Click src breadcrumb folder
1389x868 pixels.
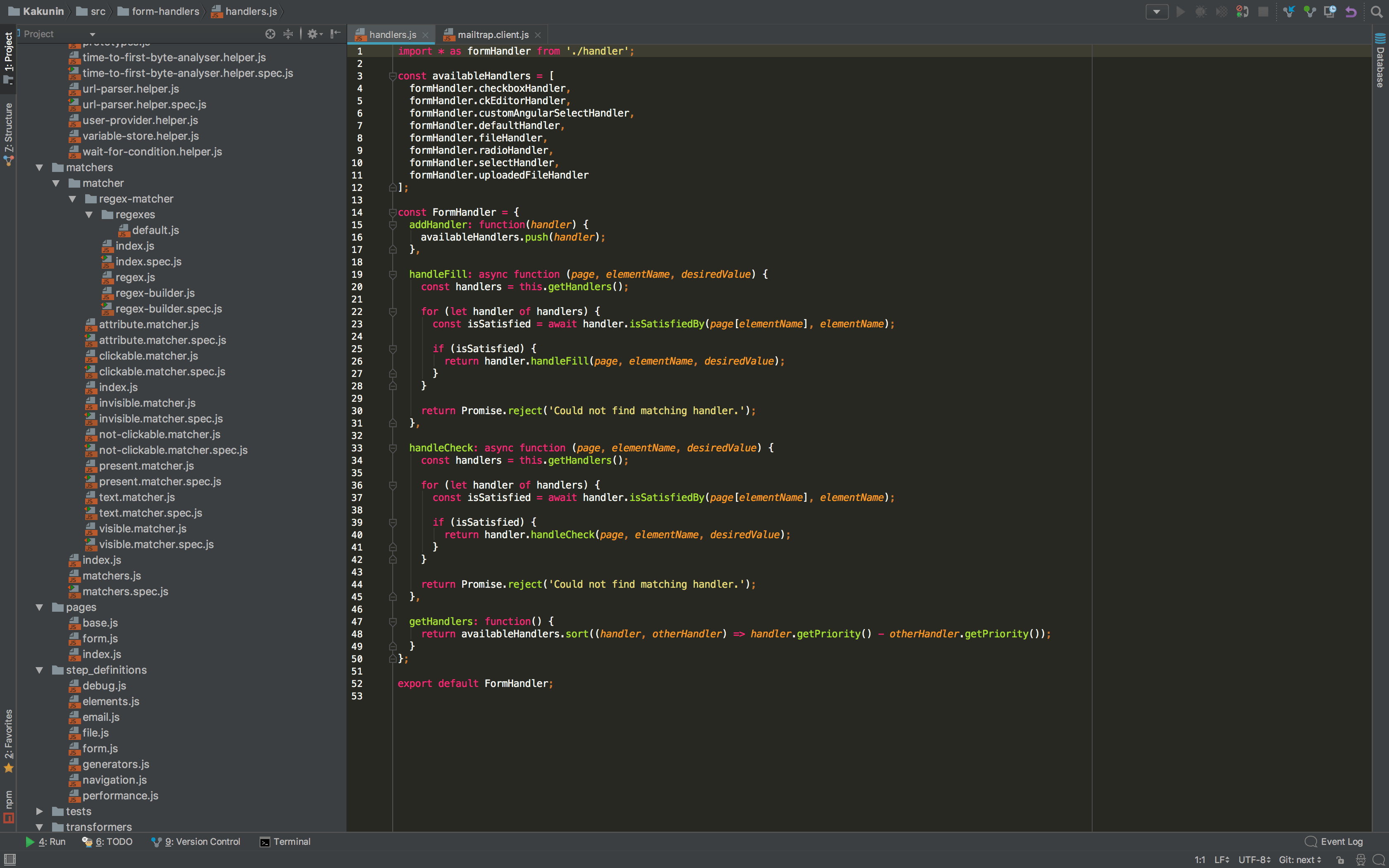(91, 12)
